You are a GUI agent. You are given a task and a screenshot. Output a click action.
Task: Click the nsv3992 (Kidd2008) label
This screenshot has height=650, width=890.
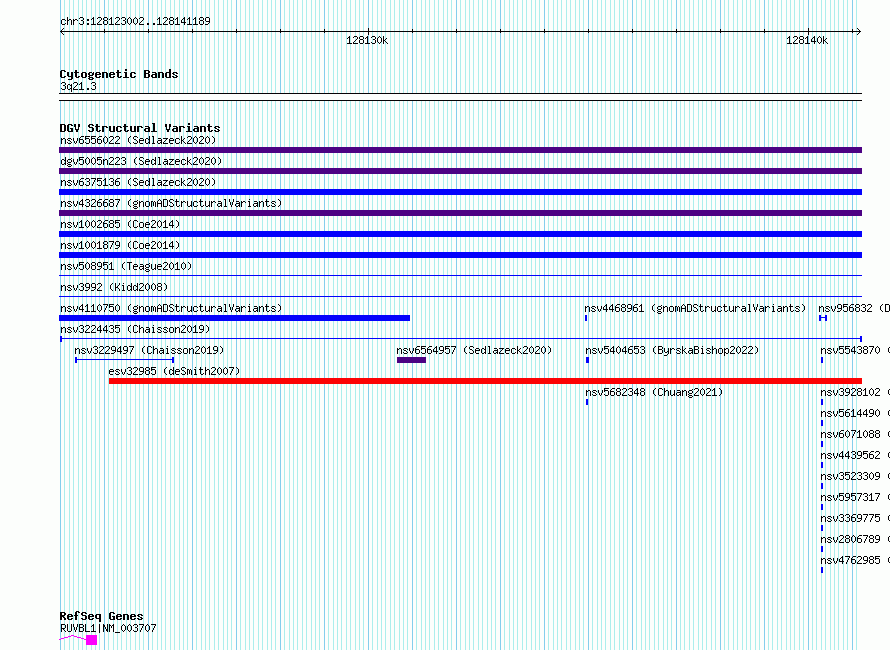coord(114,287)
